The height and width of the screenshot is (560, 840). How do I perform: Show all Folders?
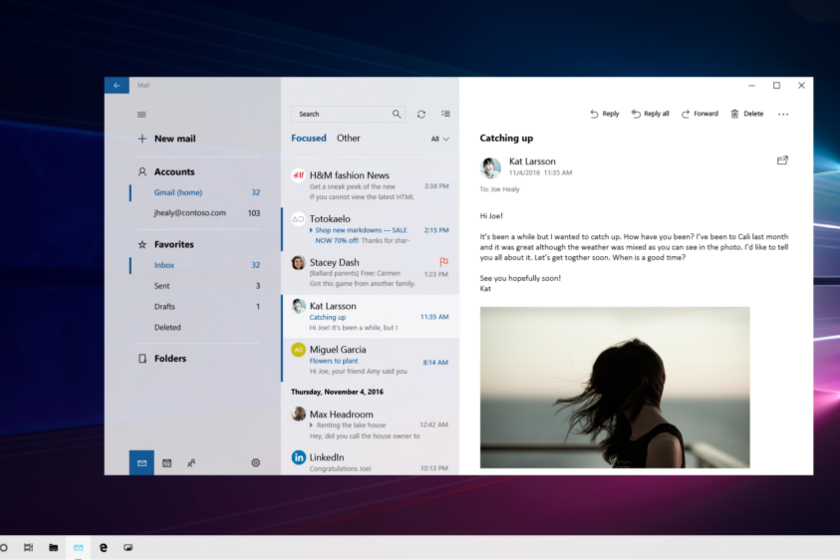[163, 359]
